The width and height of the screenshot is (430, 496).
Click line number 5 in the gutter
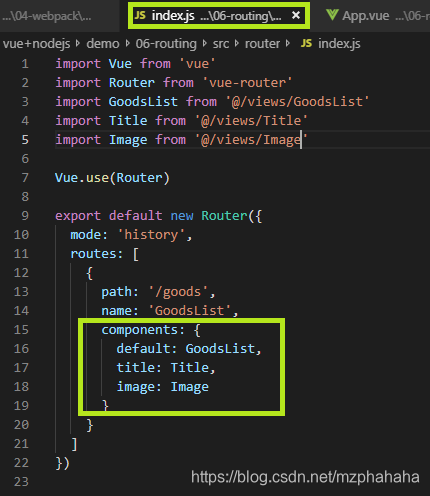(x=25, y=140)
